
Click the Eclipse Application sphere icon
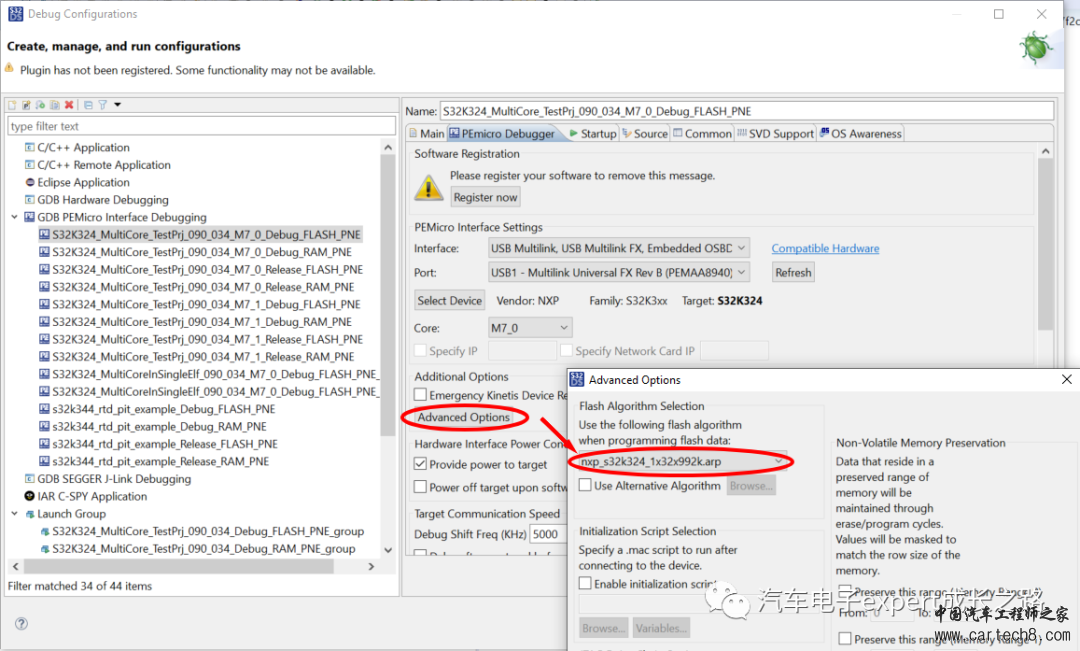[x=30, y=183]
